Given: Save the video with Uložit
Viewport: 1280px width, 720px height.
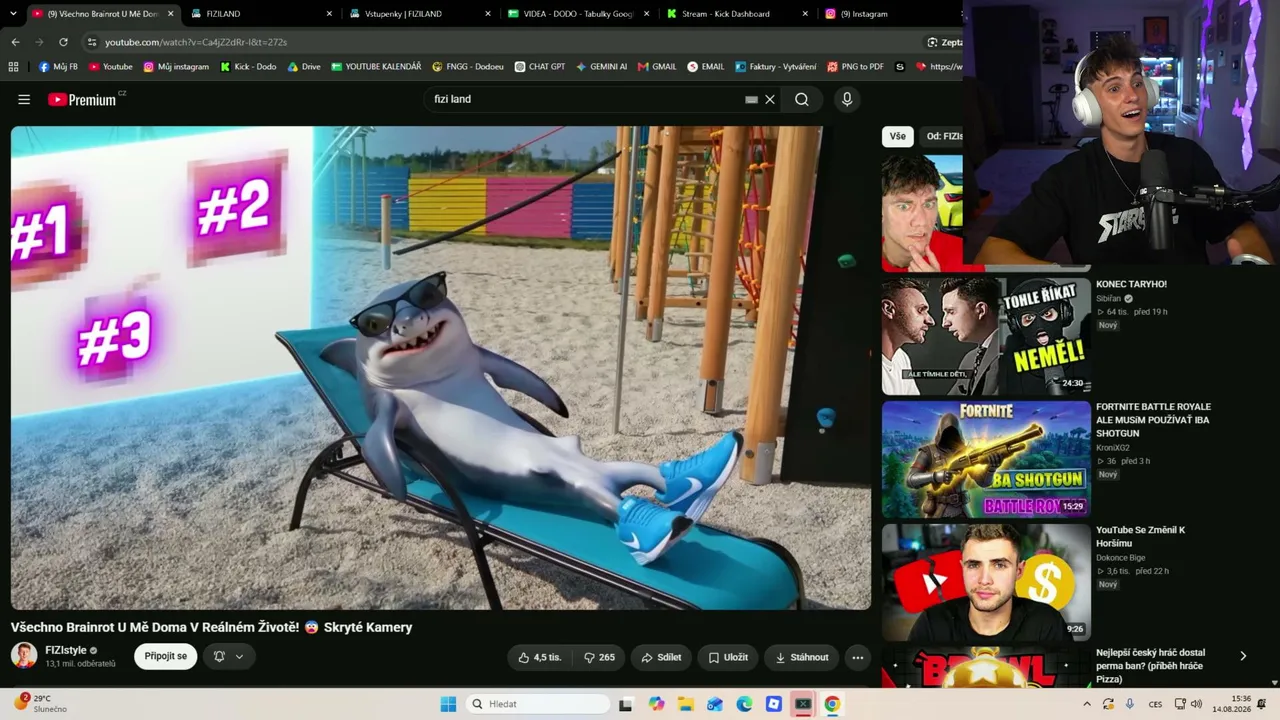Looking at the screenshot, I should click(x=728, y=657).
